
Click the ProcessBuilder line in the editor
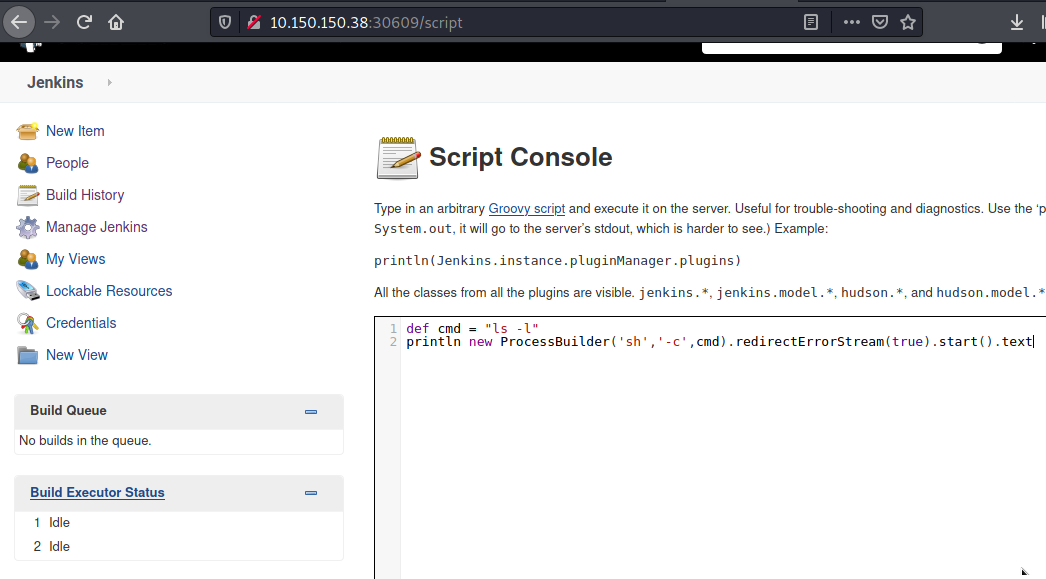point(720,342)
